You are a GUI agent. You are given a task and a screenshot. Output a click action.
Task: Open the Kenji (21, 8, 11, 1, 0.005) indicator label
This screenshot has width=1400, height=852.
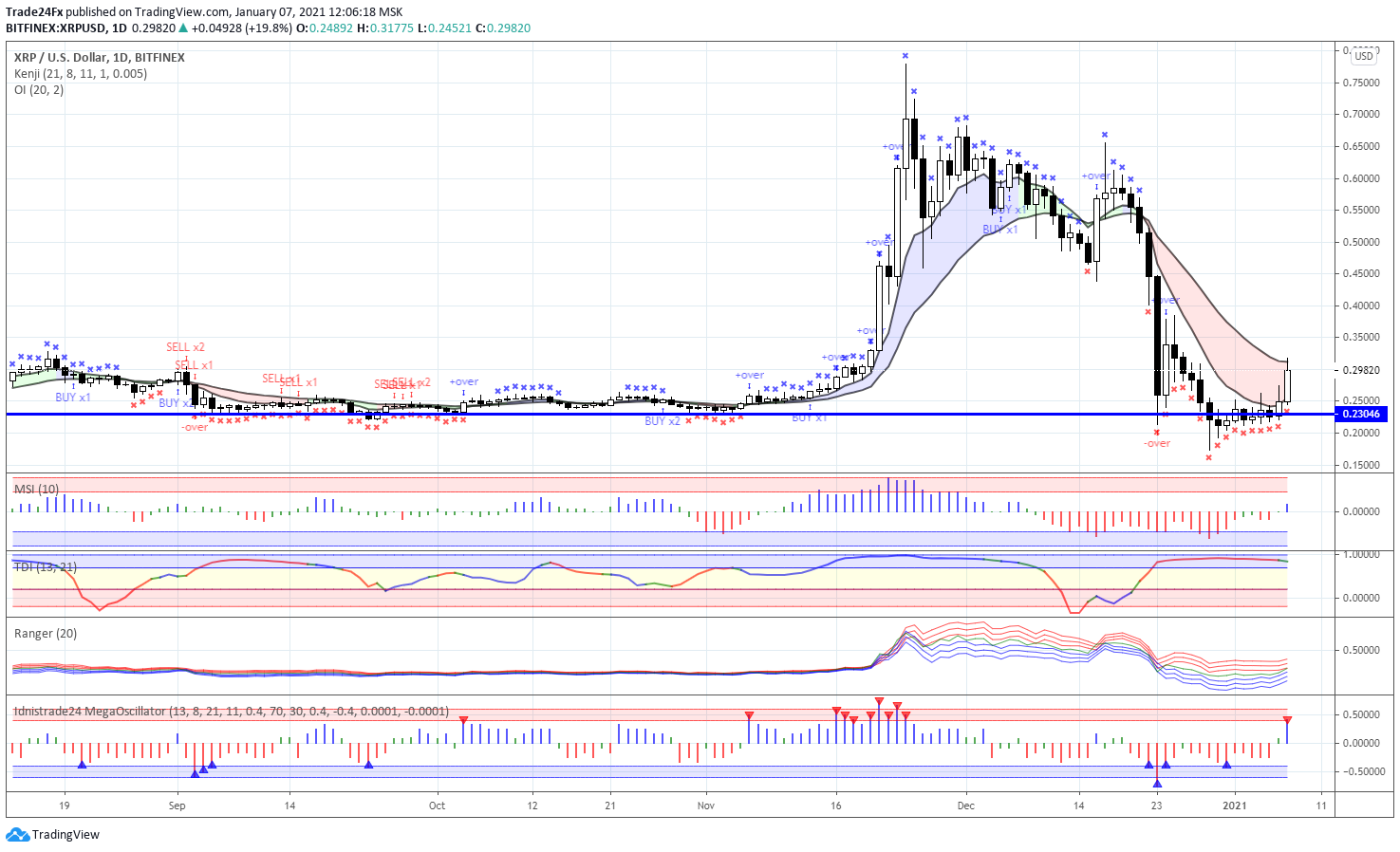pos(81,73)
